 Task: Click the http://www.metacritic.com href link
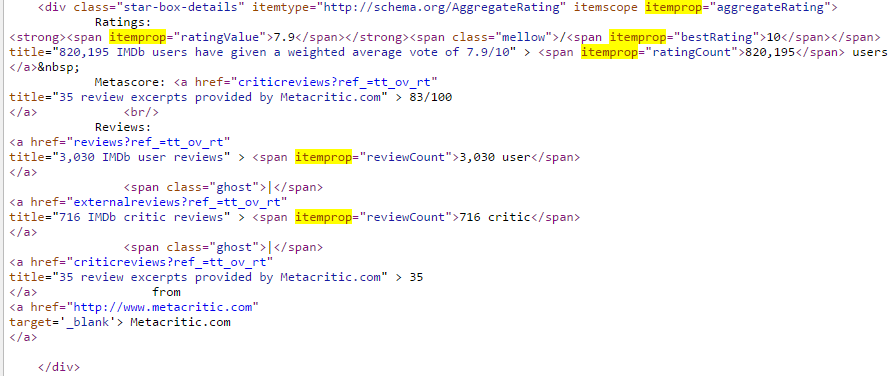coord(163,307)
